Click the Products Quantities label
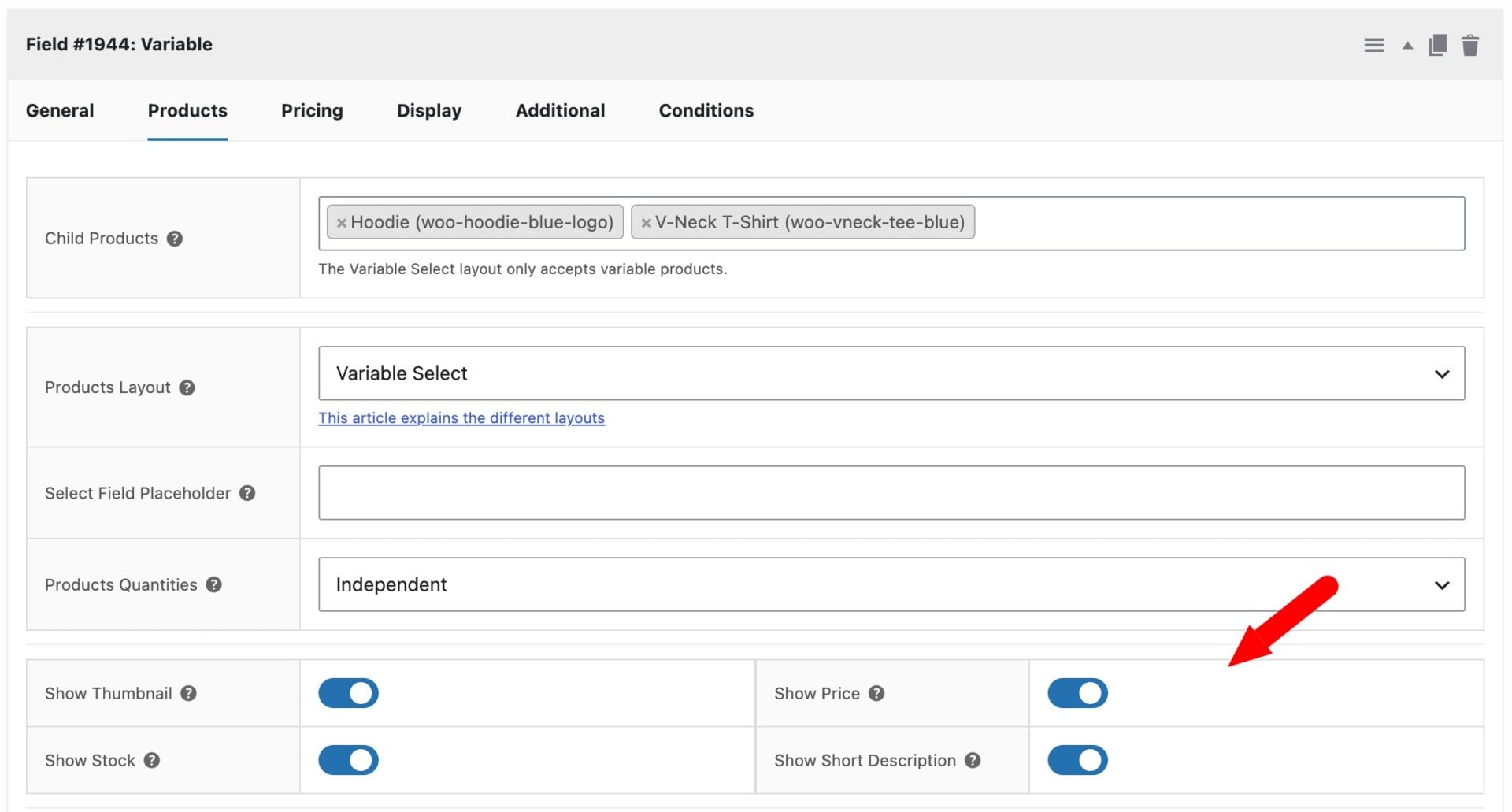 tap(120, 584)
